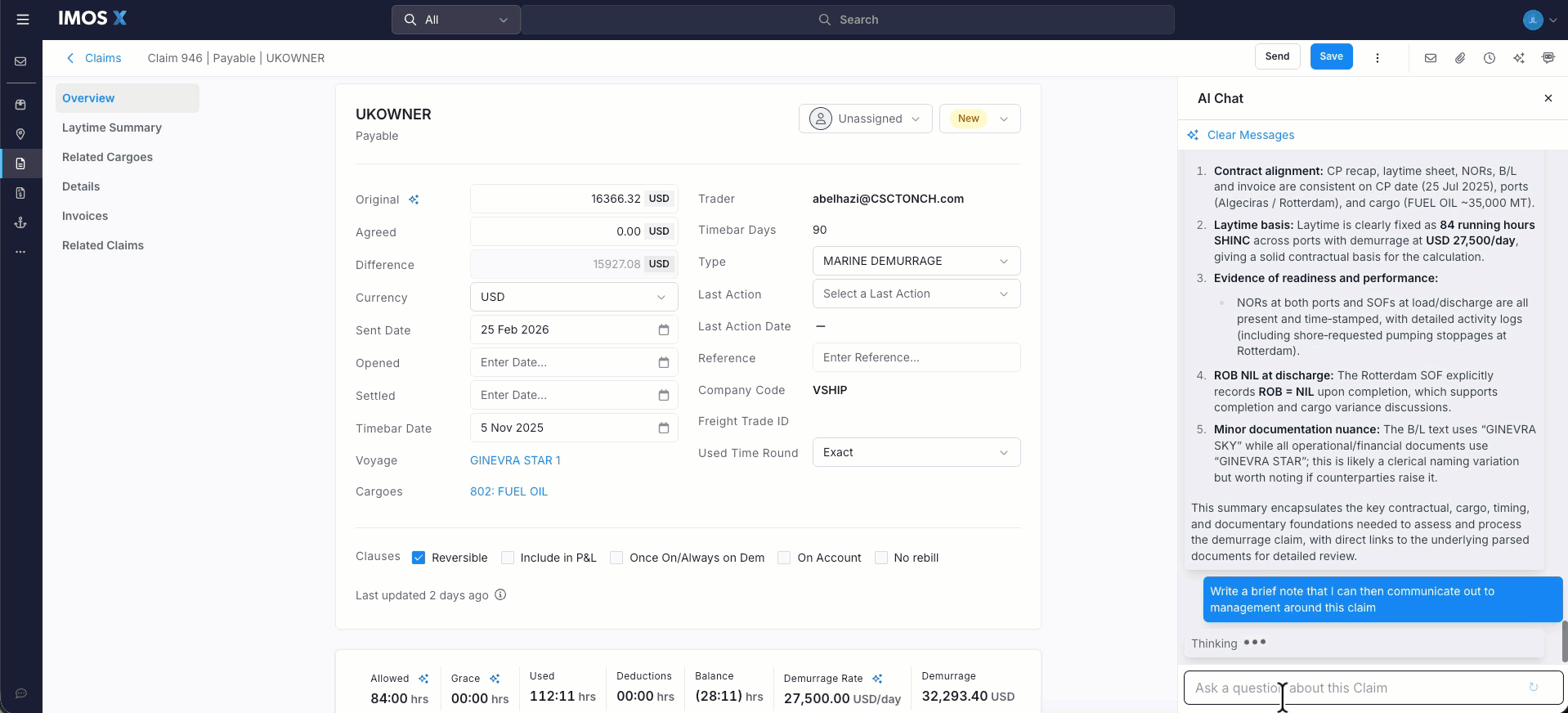Viewport: 1568px width, 713px height.
Task: Uncheck the Reversible clause checkbox
Action: click(419, 558)
